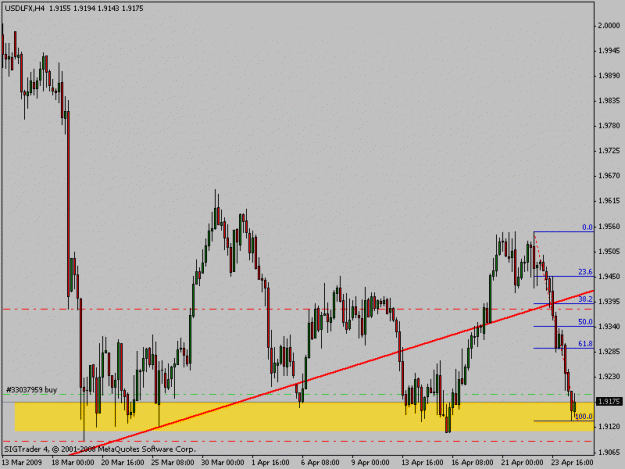Click price scale value 1.9065
The height and width of the screenshot is (469, 625).
[x=609, y=452]
